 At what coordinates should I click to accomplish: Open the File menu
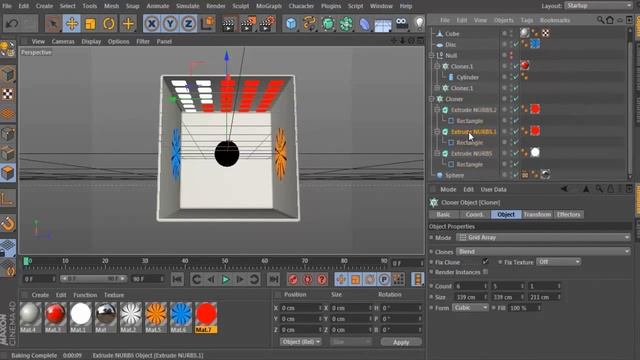tap(7, 6)
